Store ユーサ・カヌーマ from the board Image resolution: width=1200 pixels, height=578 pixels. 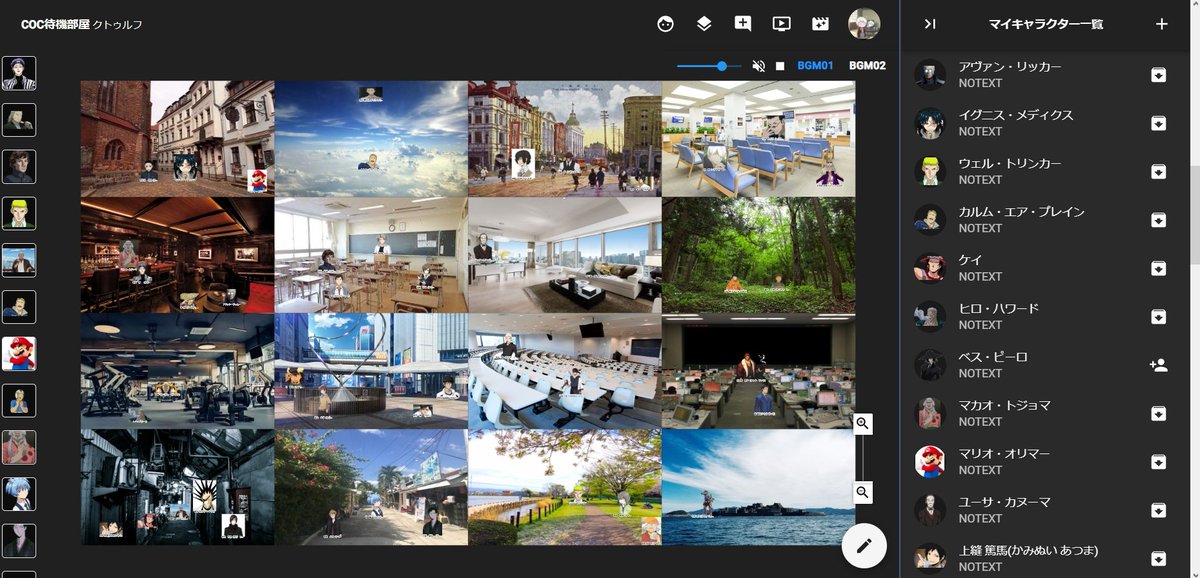tap(1158, 510)
